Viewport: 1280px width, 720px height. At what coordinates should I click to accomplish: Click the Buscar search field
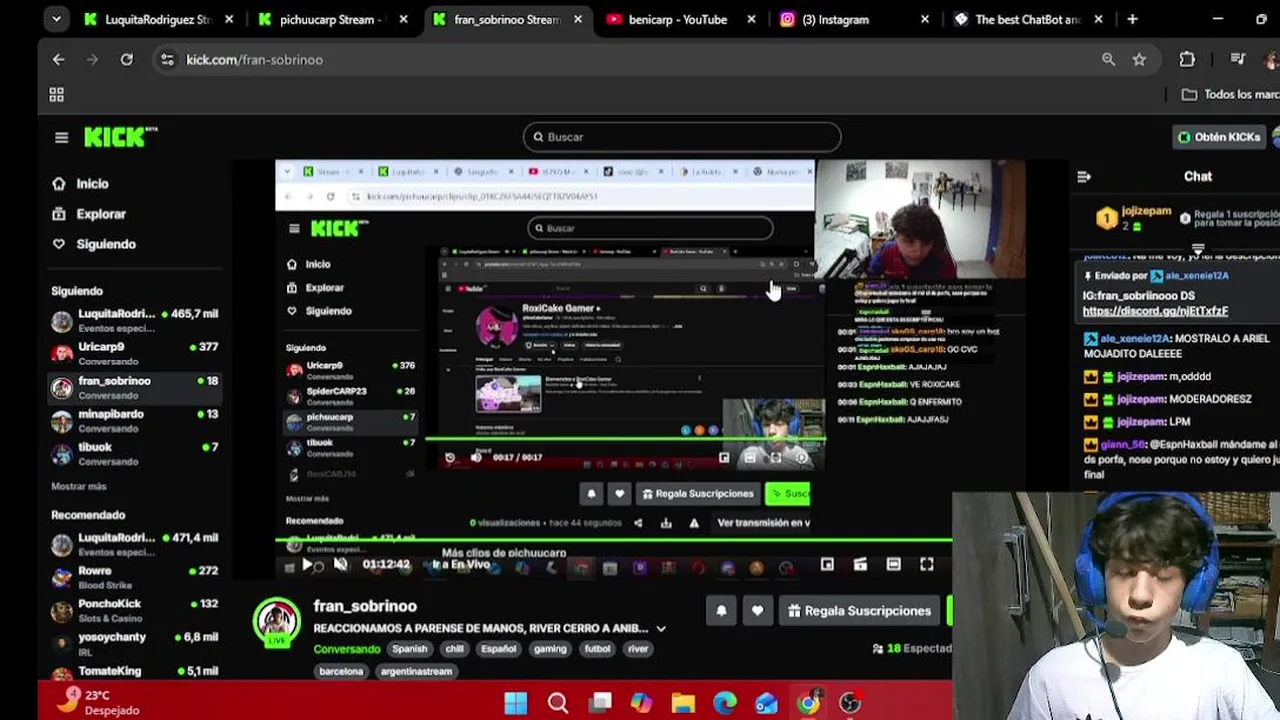(682, 137)
